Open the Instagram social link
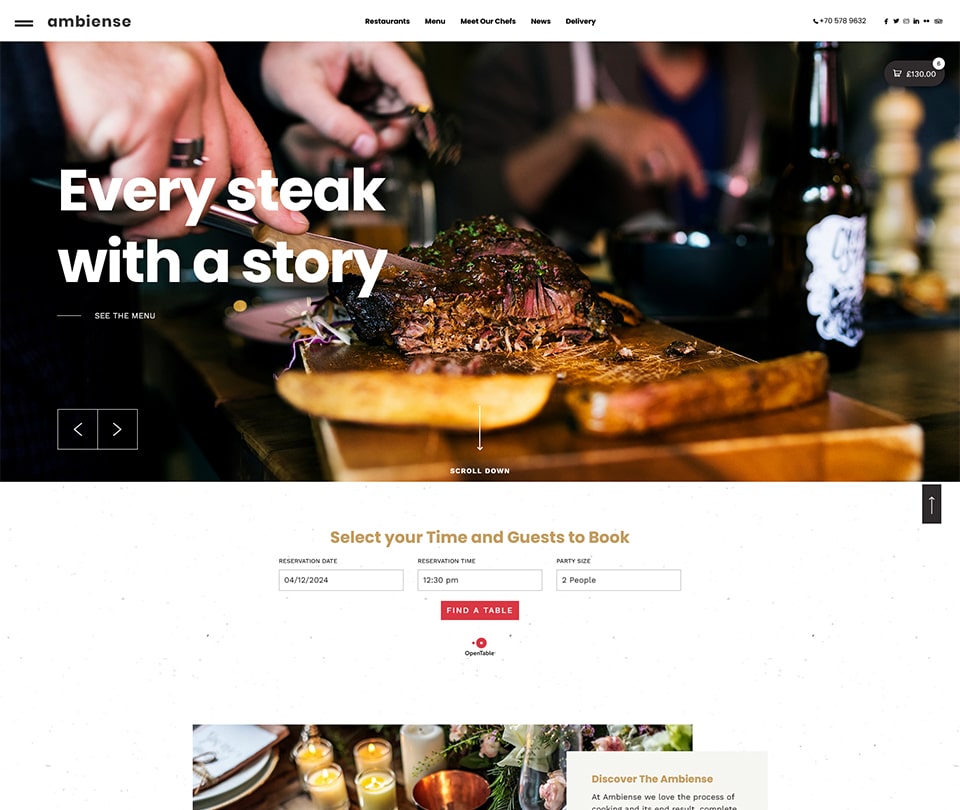Viewport: 960px width, 810px height. pos(906,21)
